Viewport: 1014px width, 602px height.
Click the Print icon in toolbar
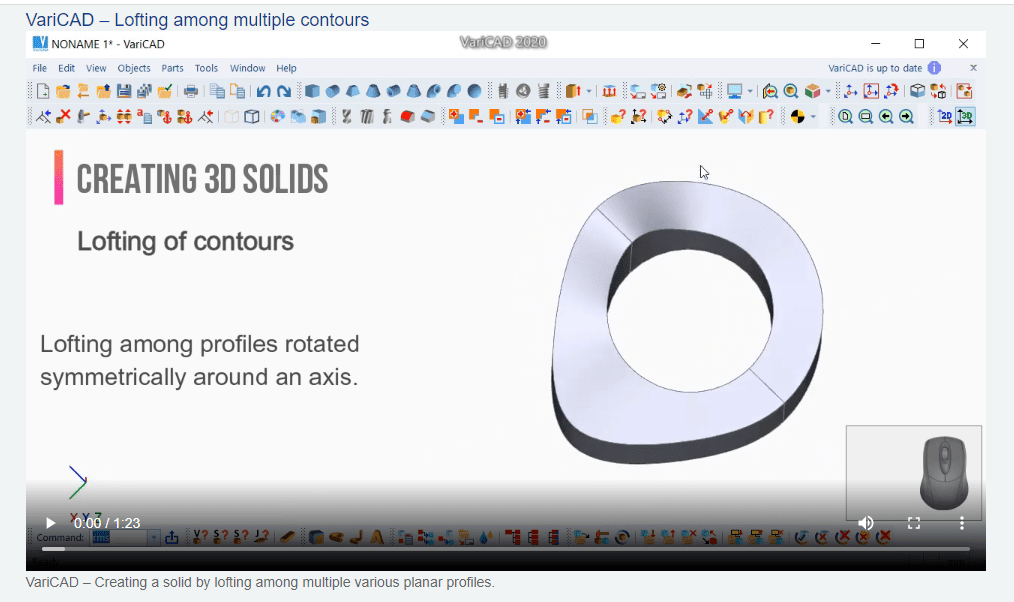(191, 91)
